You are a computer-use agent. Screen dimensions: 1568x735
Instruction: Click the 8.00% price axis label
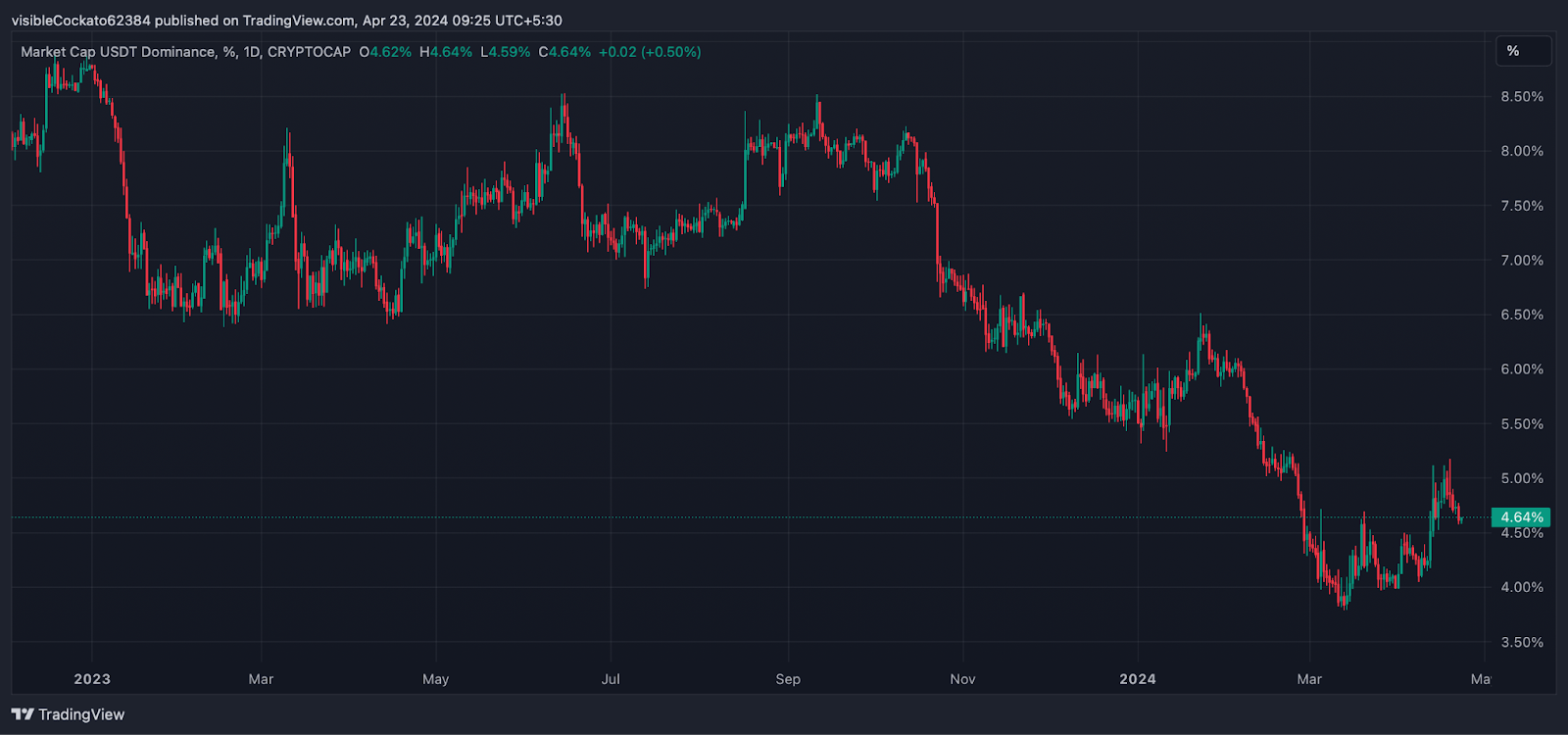(1522, 151)
